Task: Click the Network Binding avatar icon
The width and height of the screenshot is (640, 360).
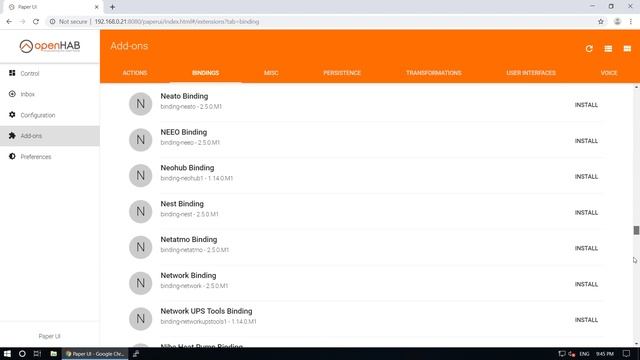Action: pyautogui.click(x=140, y=283)
